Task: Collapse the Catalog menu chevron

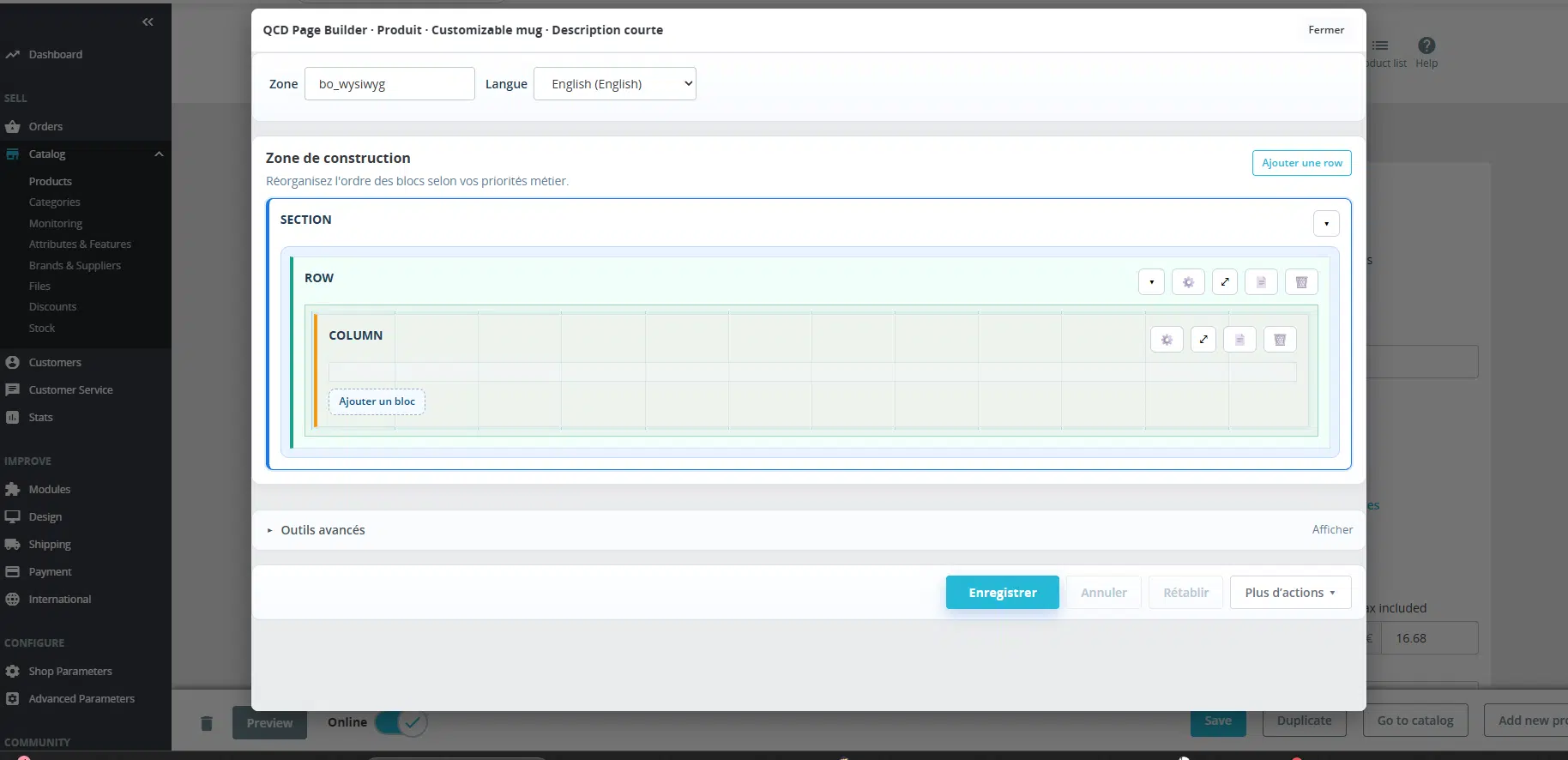Action: click(x=159, y=154)
